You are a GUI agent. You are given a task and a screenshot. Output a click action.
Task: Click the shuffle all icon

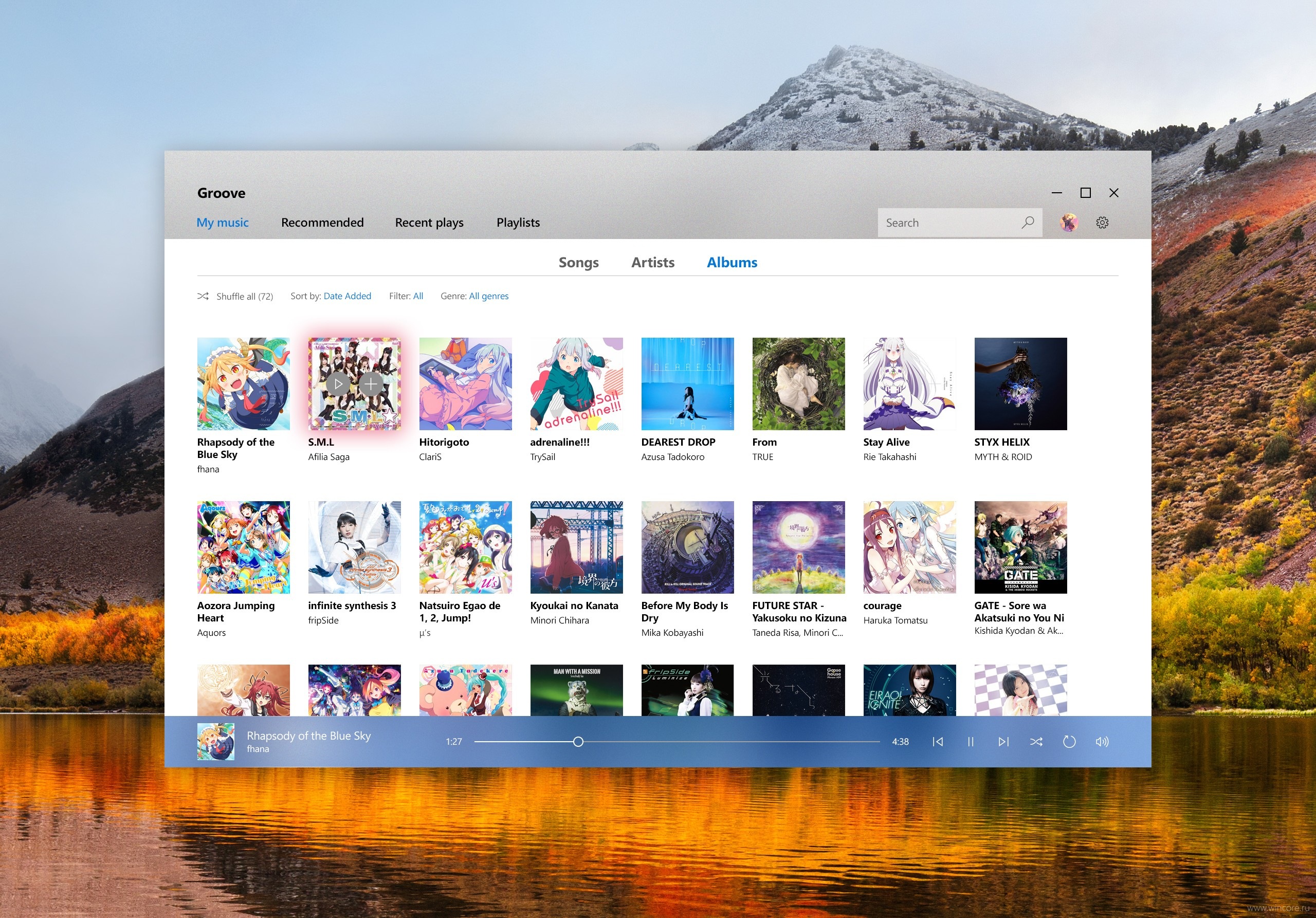(x=203, y=296)
